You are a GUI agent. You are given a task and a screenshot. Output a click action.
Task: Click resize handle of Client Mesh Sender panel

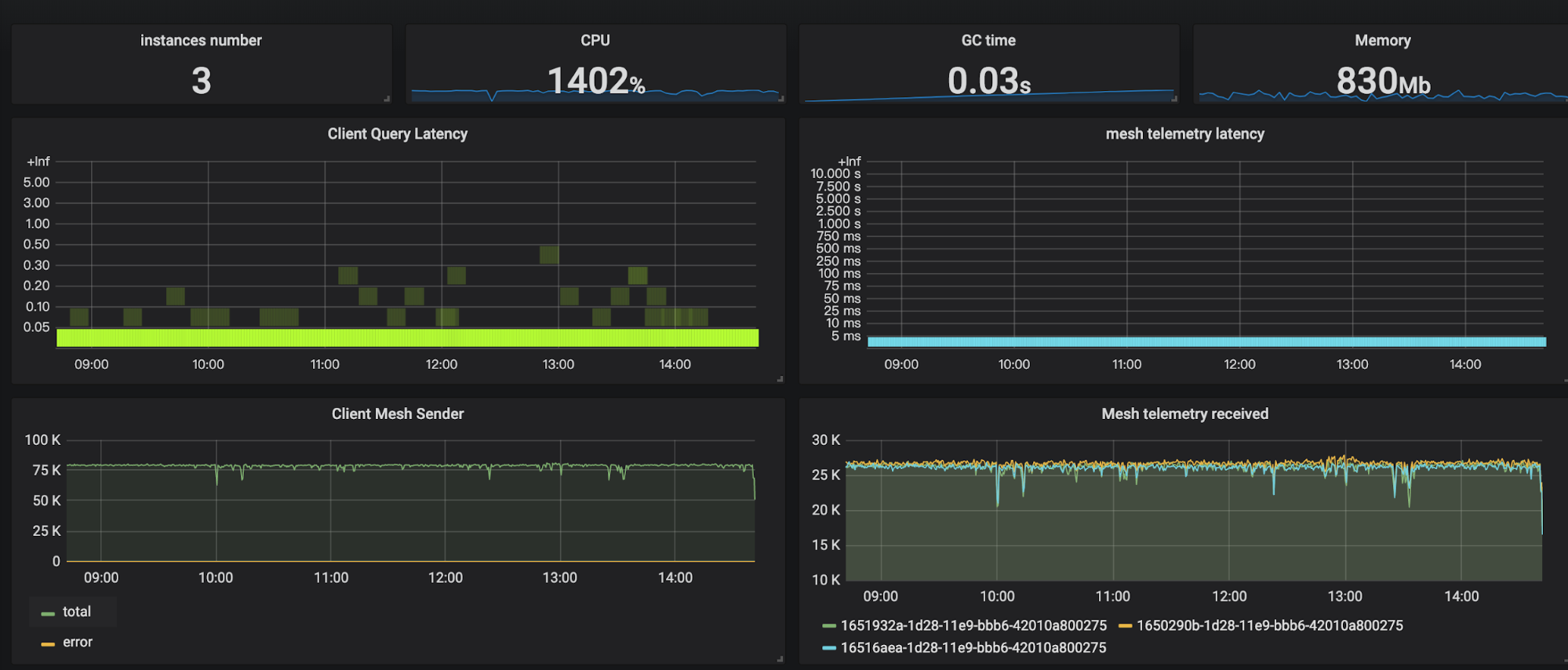(x=780, y=659)
